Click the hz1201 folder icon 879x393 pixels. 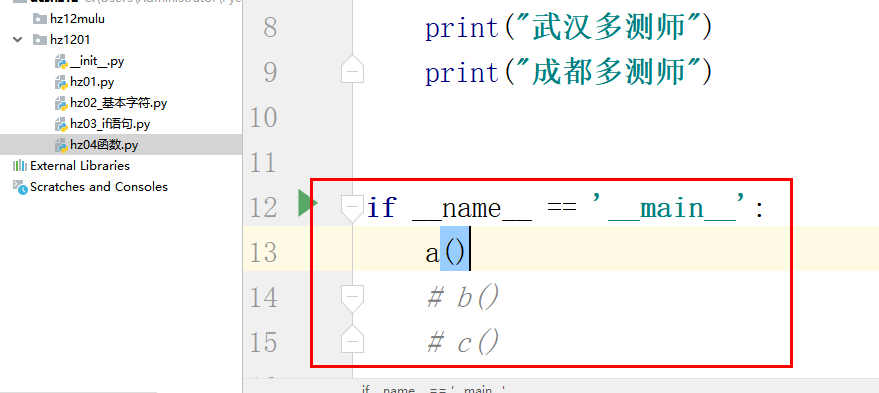tap(39, 40)
